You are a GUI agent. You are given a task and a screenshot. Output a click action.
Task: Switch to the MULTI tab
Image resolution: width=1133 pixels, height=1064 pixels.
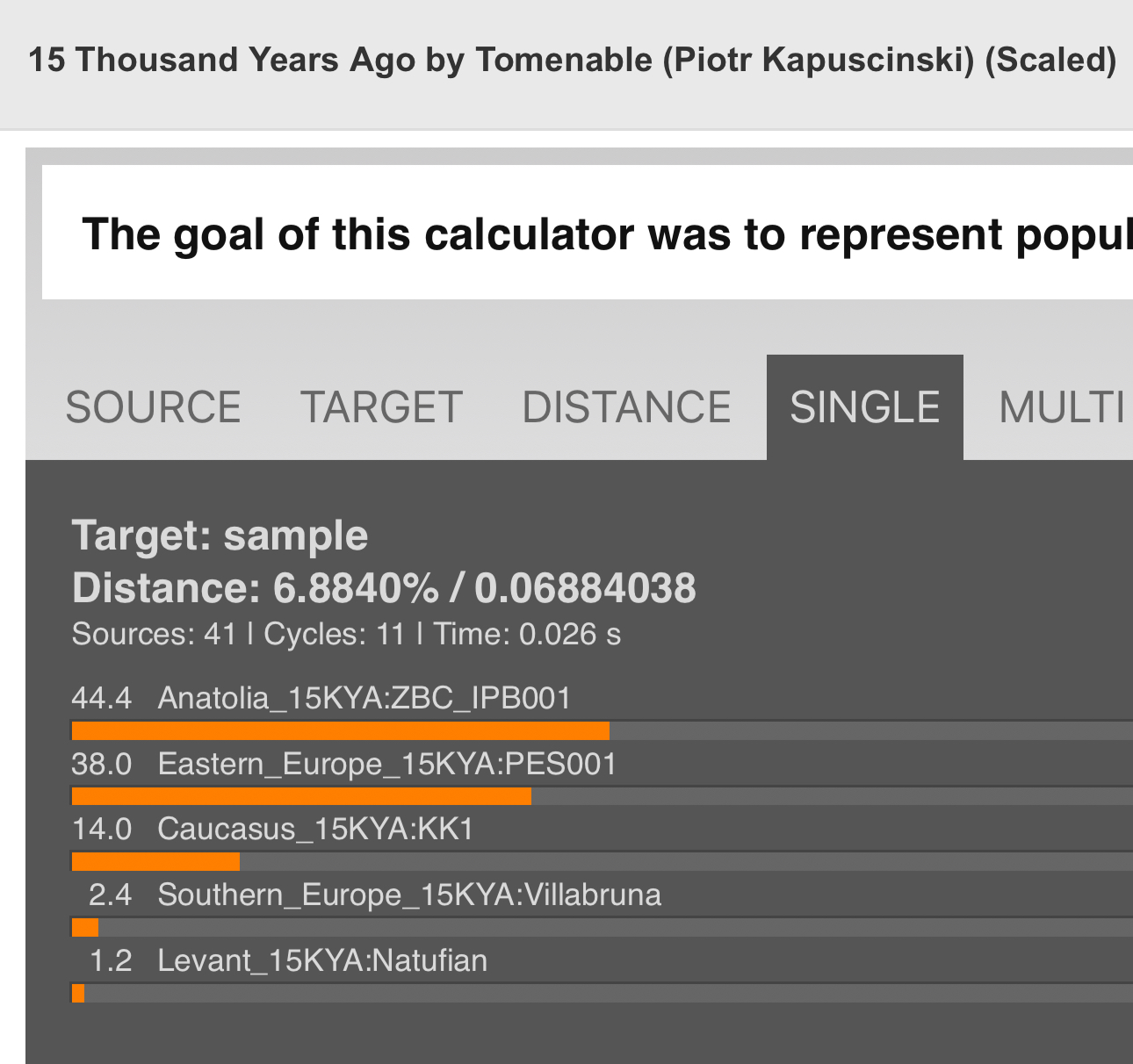1062,407
